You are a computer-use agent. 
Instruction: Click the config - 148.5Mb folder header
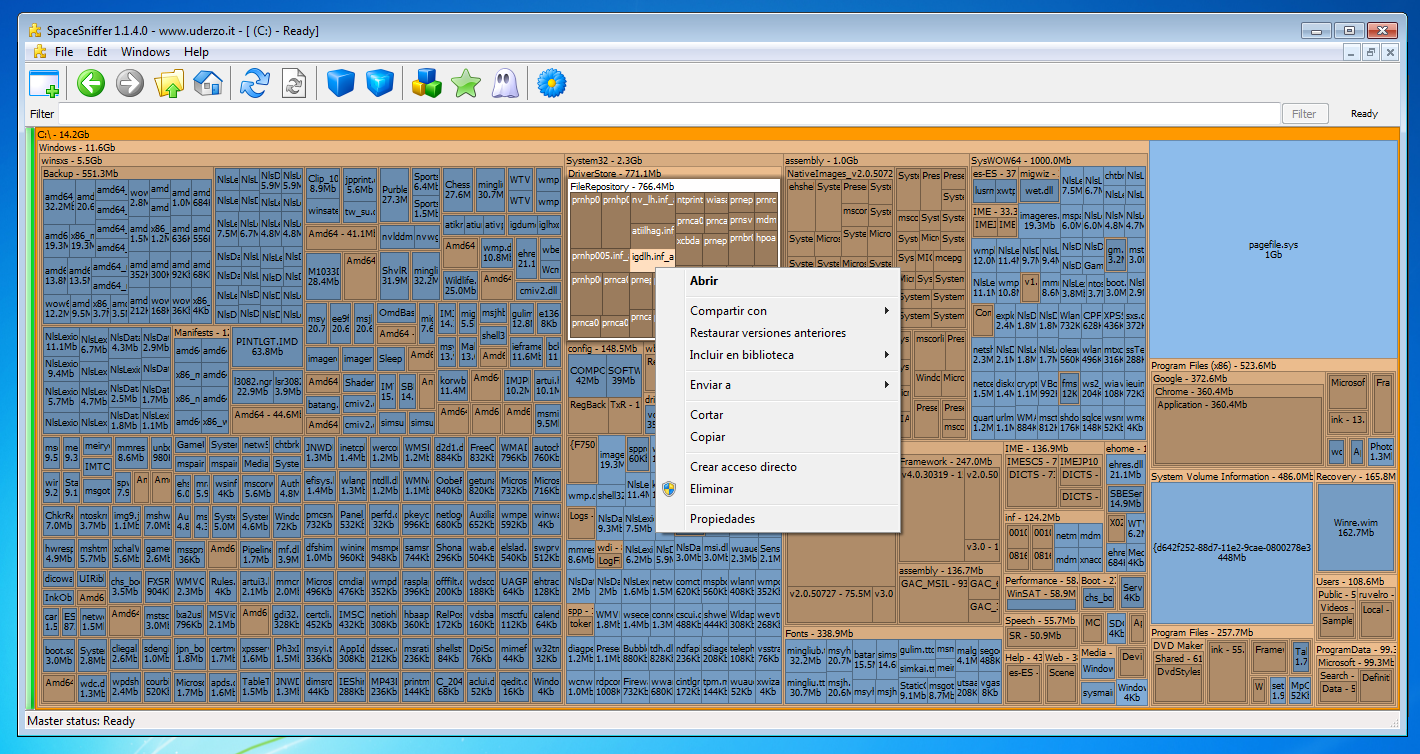603,349
